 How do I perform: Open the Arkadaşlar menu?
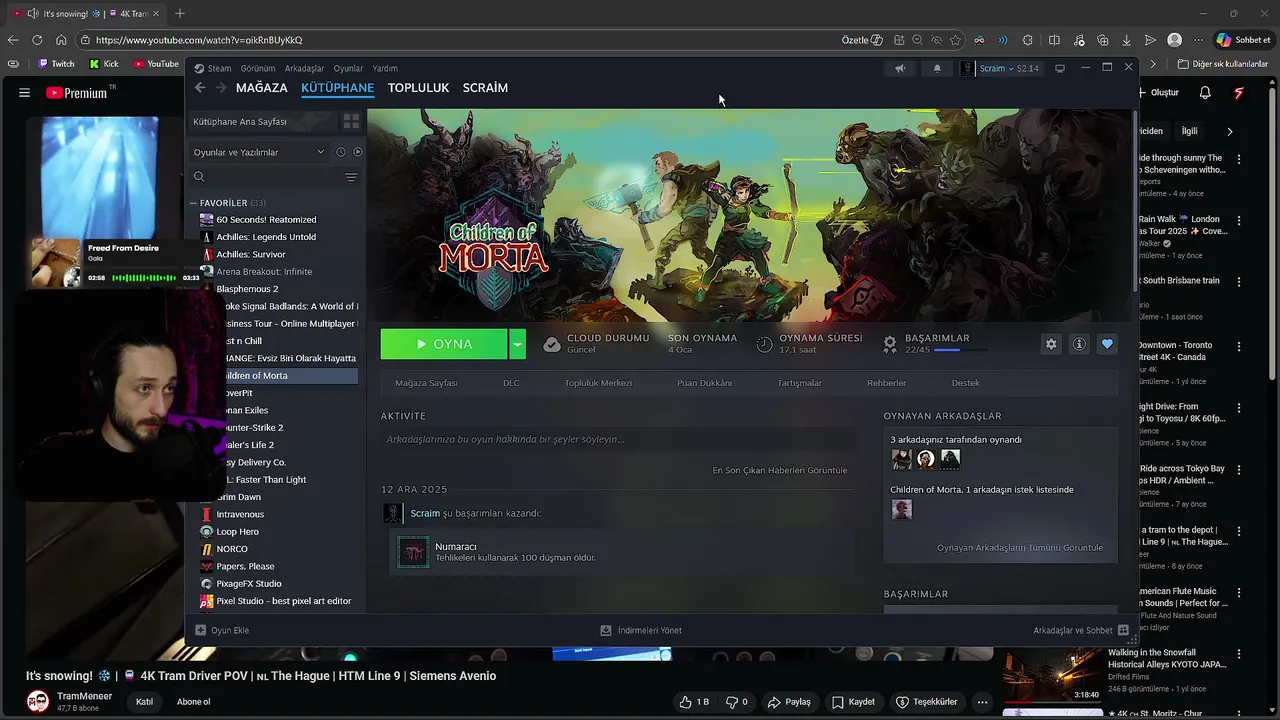point(304,69)
